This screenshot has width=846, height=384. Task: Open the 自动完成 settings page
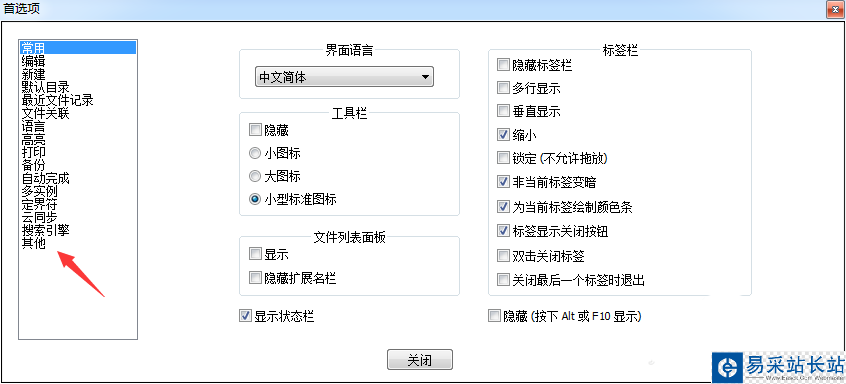point(45,178)
